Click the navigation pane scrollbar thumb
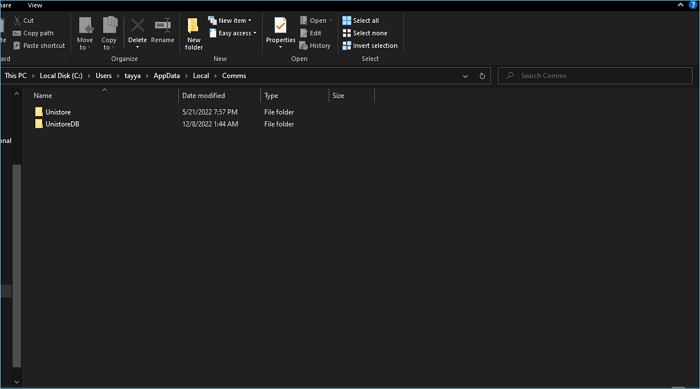This screenshot has height=389, width=700. (17, 266)
